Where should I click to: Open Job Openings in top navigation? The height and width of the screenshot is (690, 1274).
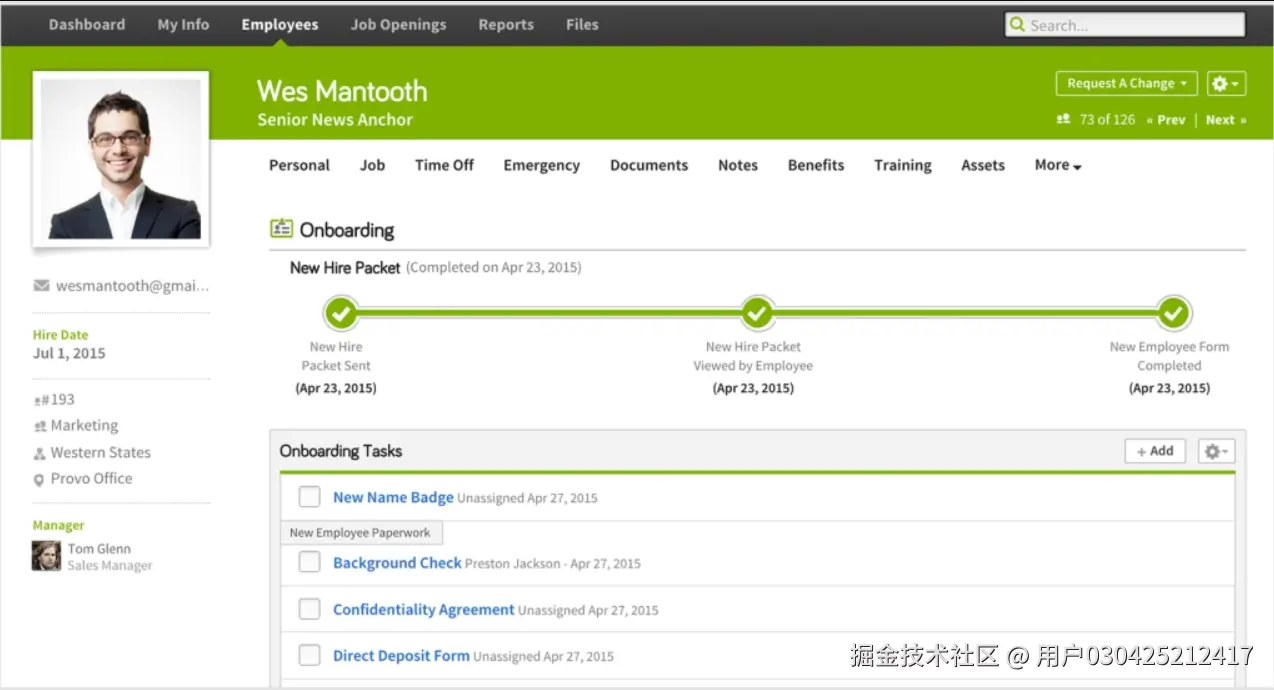pyautogui.click(x=398, y=24)
